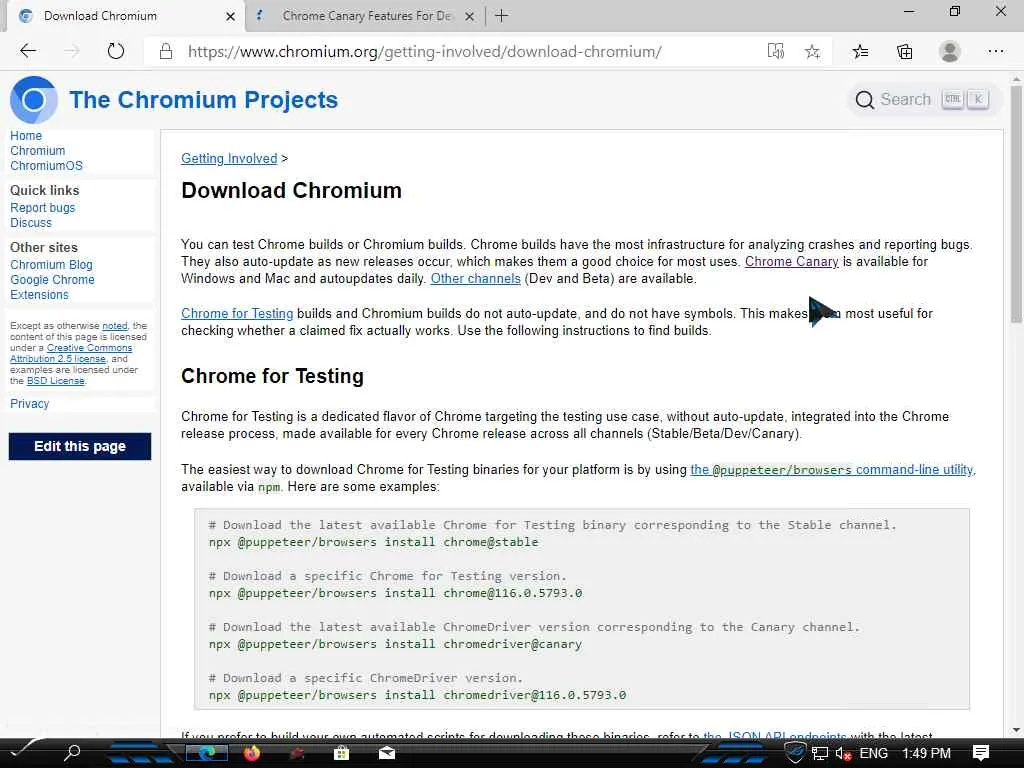Screen dimensions: 1024x768
Task: Open the BSD License link
Action: pos(56,381)
